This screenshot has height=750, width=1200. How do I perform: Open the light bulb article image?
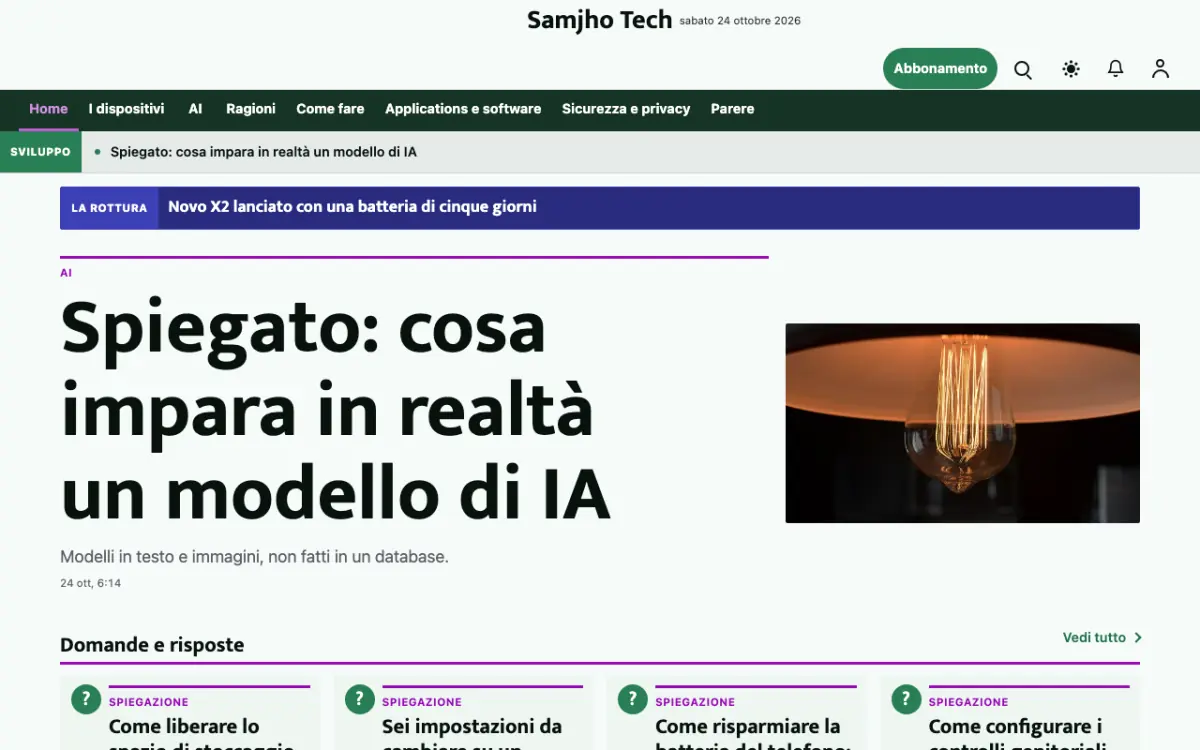962,423
